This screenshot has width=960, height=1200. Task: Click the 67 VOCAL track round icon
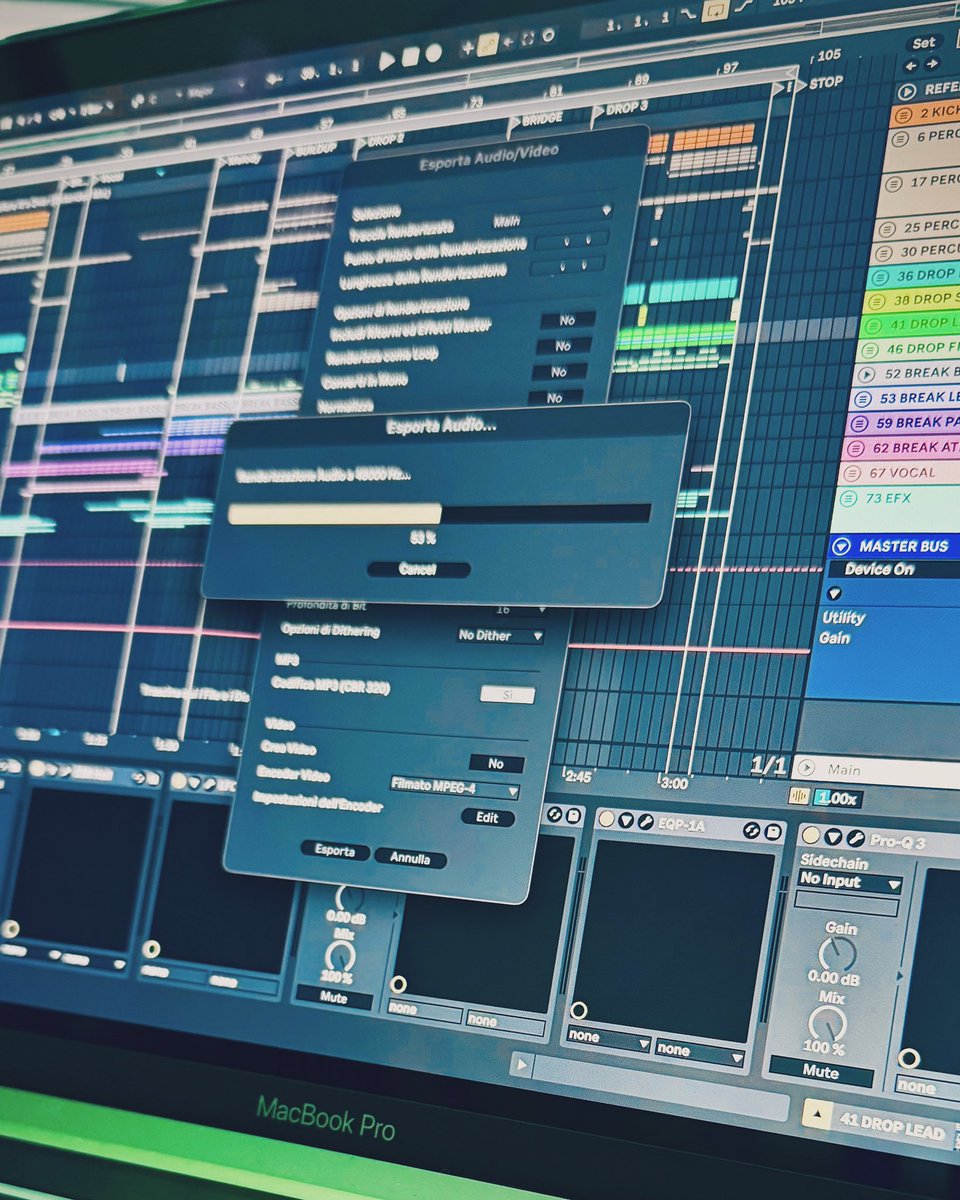(x=853, y=473)
